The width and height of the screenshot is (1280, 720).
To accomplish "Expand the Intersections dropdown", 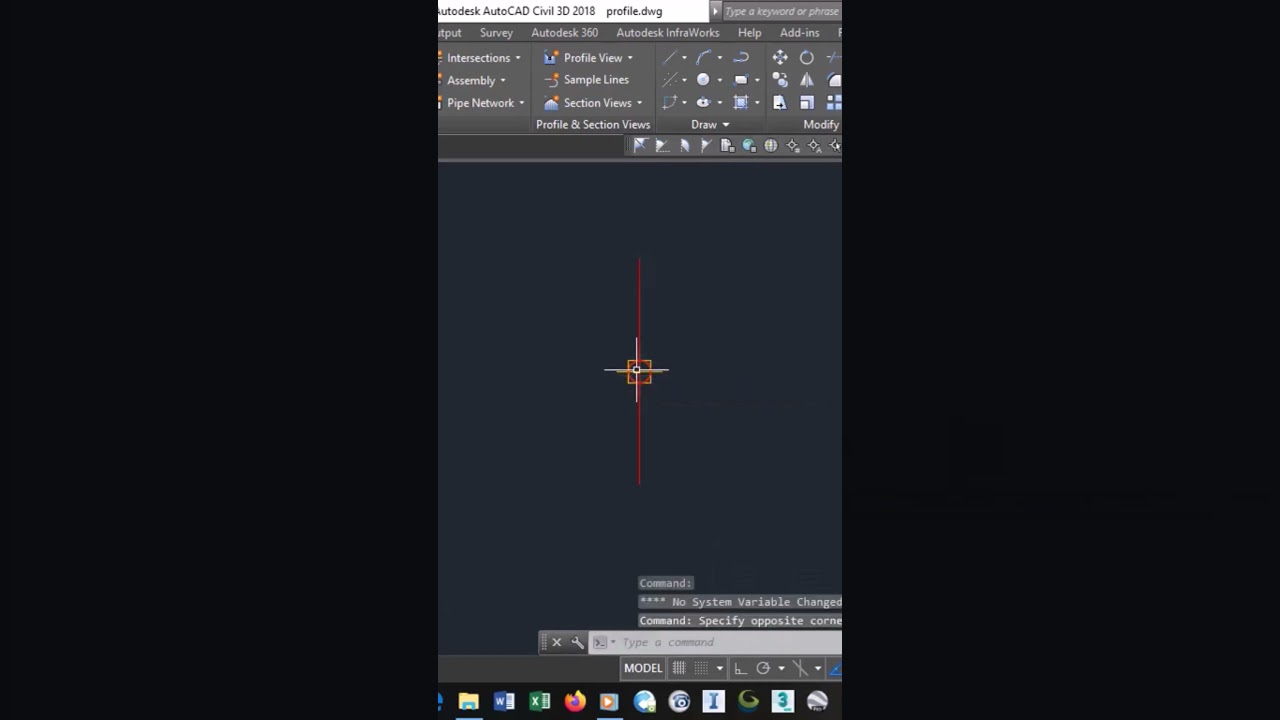I will pos(517,58).
